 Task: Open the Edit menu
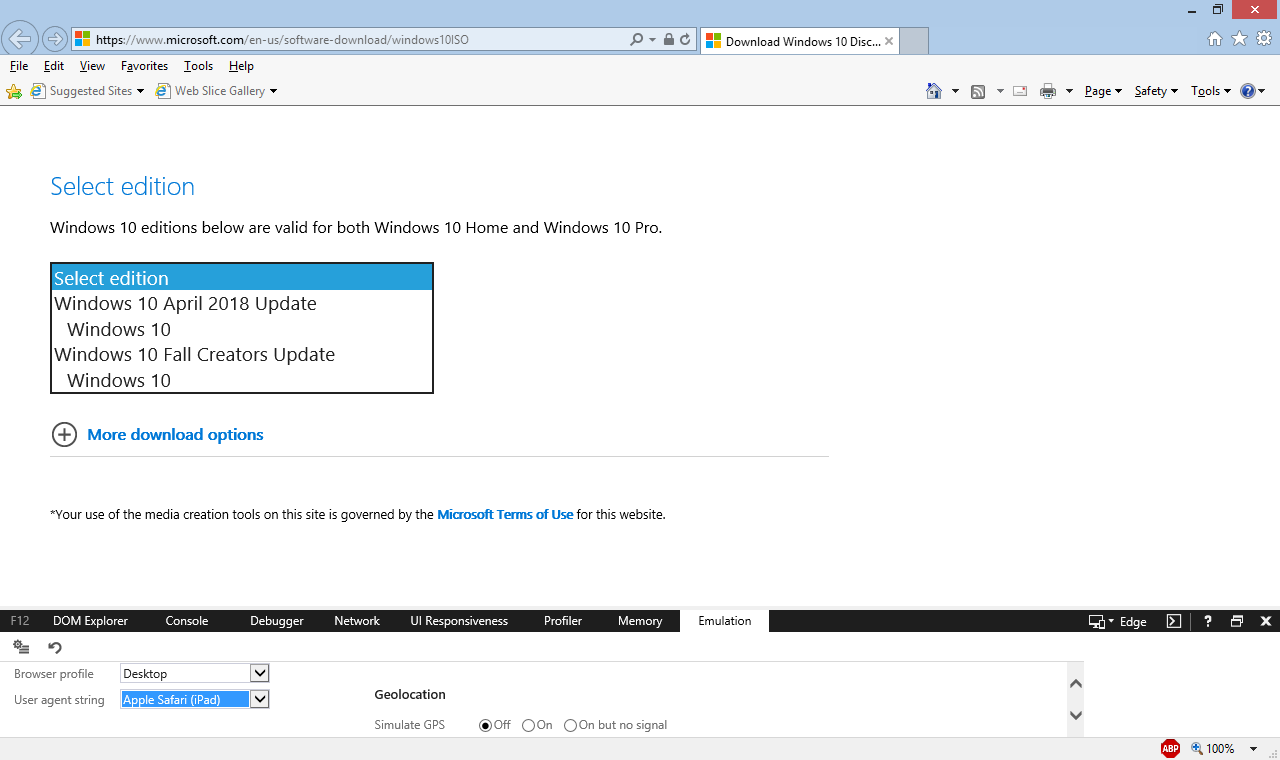[54, 66]
